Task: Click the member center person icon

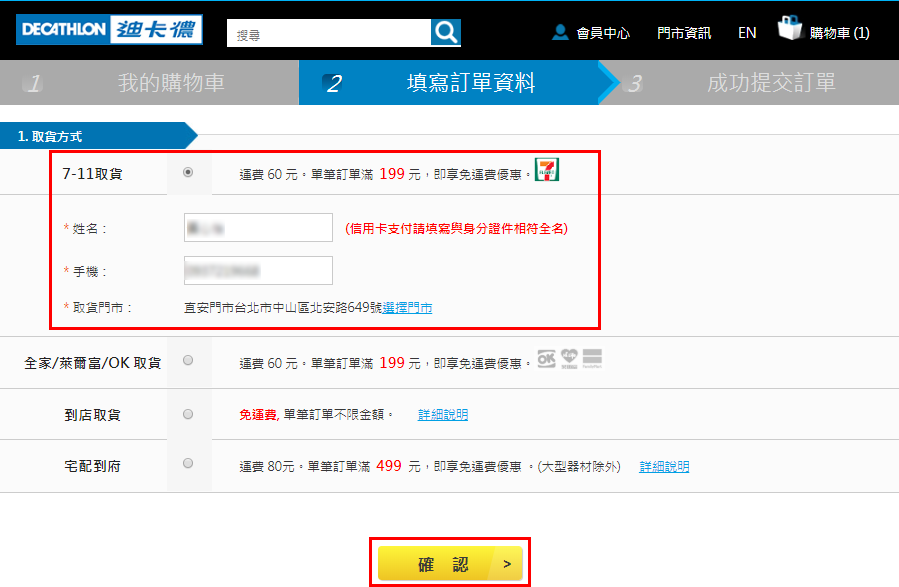Action: coord(560,33)
